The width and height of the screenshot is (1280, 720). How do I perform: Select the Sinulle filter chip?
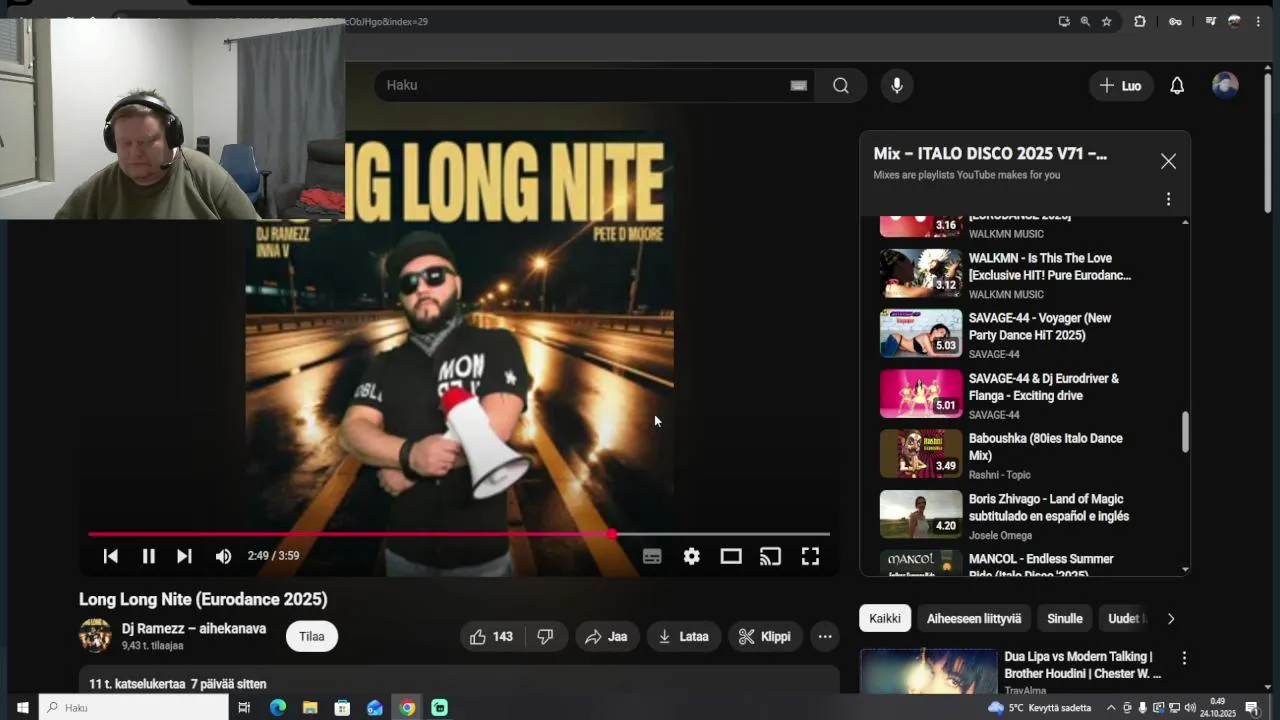(1064, 618)
